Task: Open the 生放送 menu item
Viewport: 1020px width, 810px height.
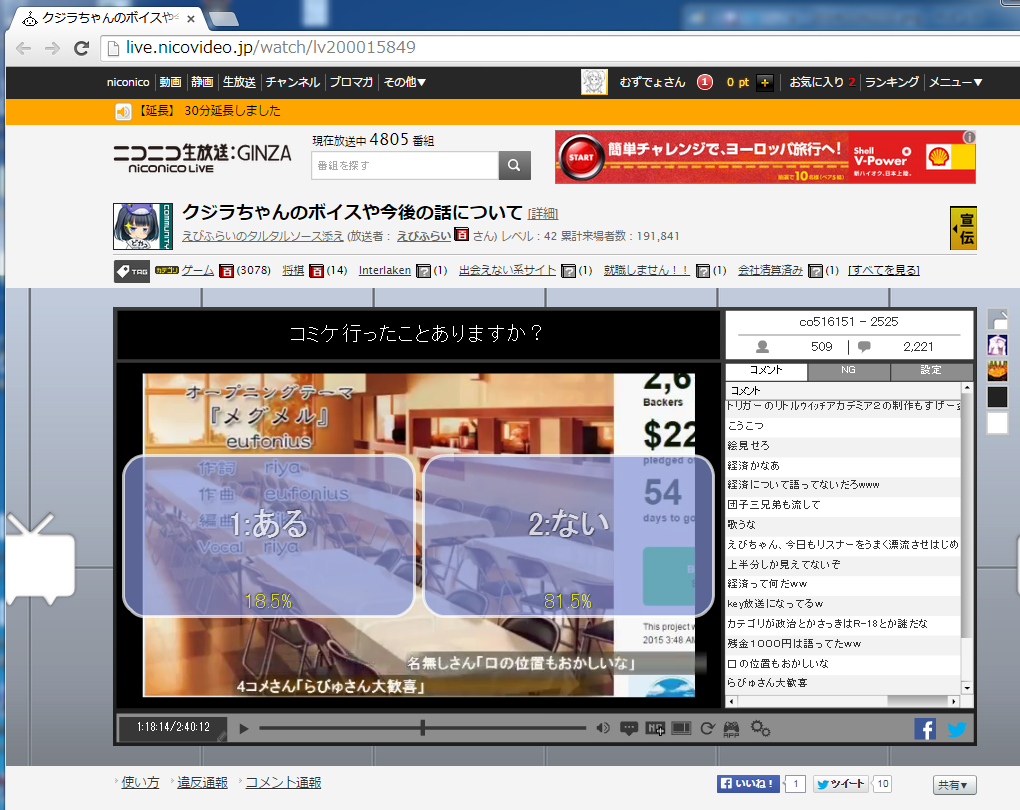Action: [239, 82]
